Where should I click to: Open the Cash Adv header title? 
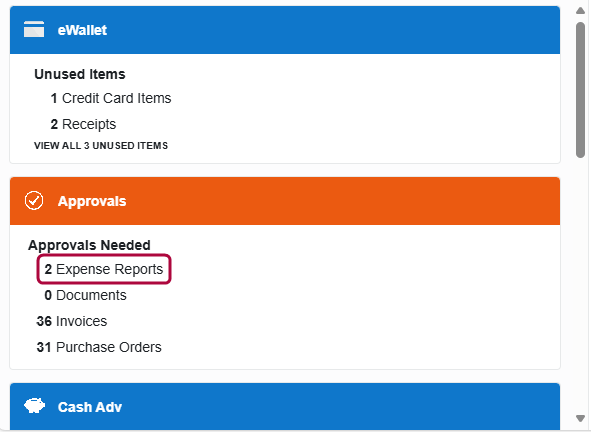pos(90,407)
